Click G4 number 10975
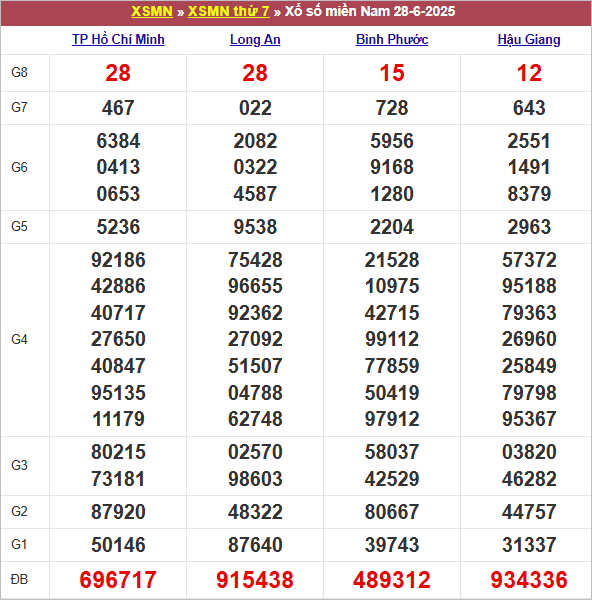 coord(392,286)
